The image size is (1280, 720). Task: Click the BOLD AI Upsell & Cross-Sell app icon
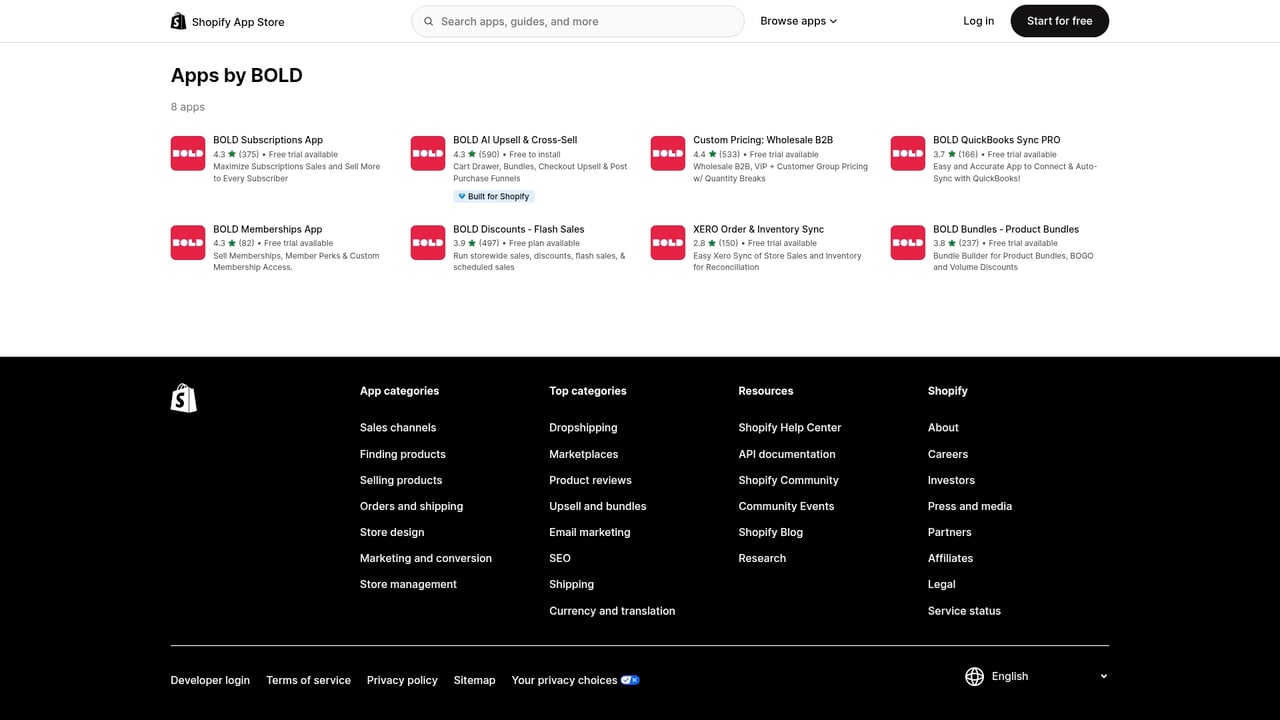pyautogui.click(x=427, y=153)
